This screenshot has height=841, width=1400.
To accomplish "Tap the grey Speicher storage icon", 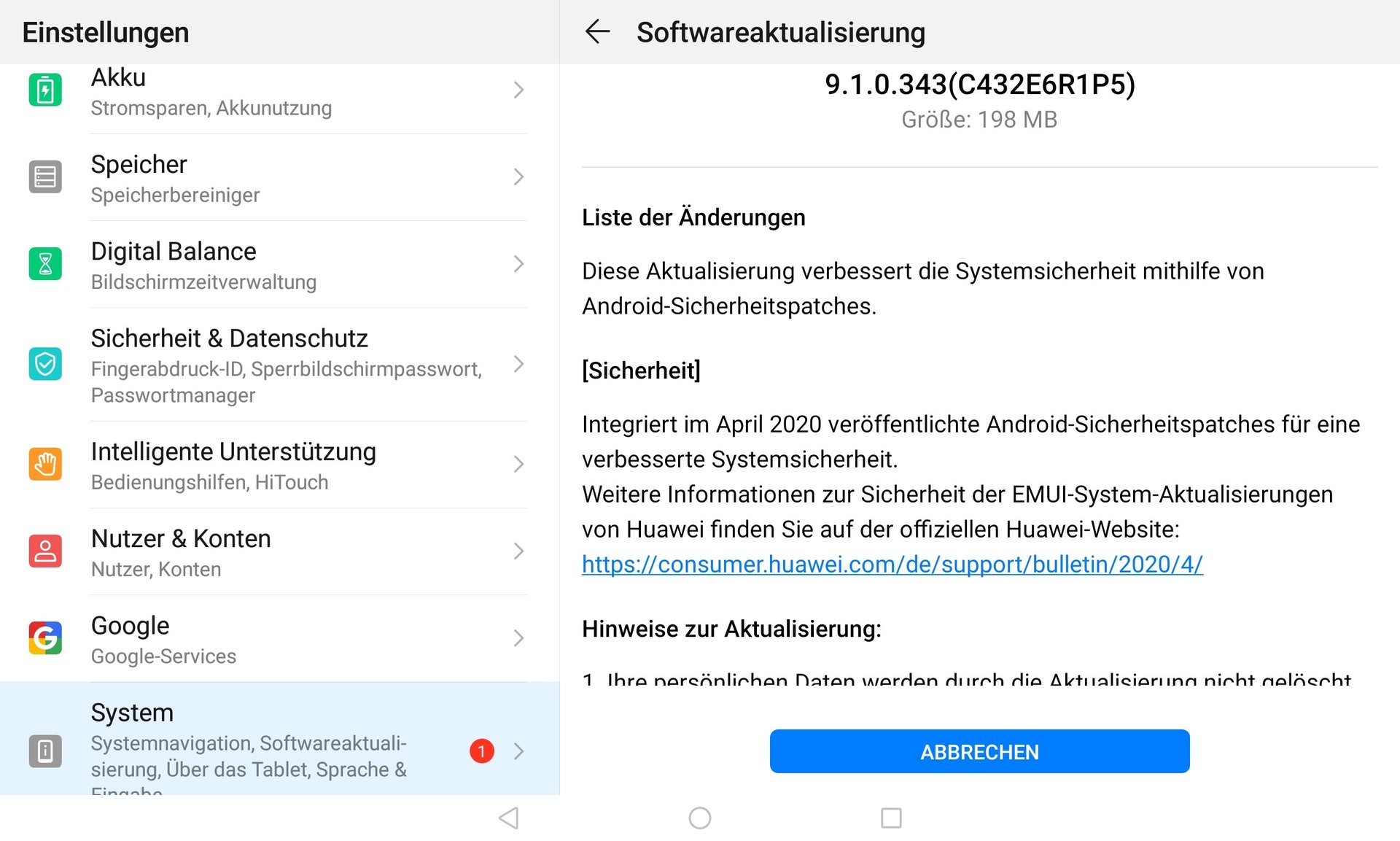I will [45, 177].
